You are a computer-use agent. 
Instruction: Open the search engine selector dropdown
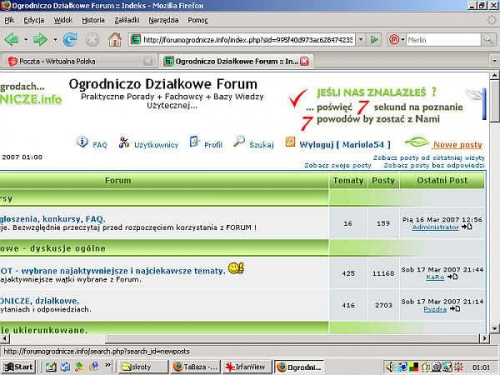(397, 40)
